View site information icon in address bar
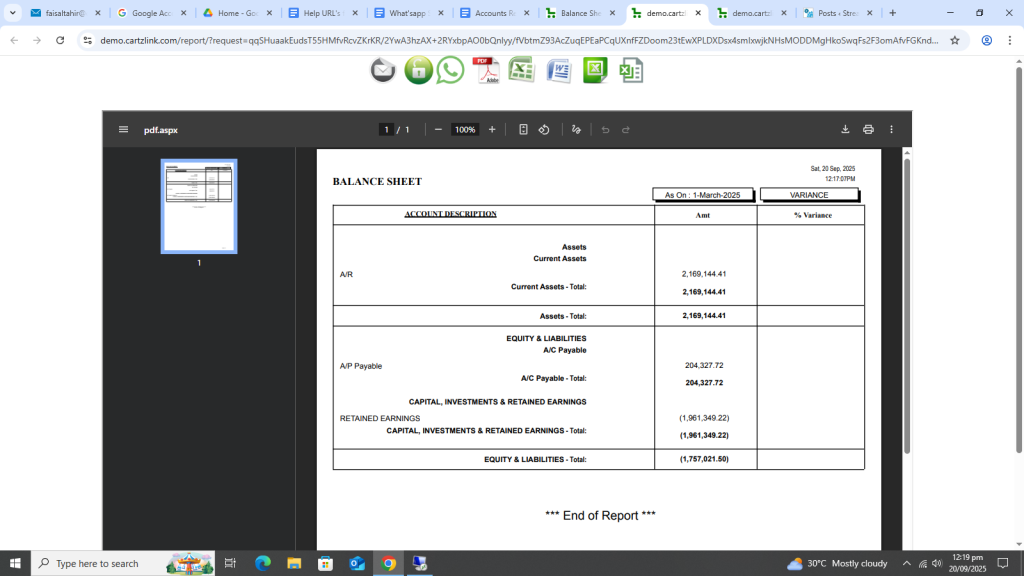 point(88,40)
